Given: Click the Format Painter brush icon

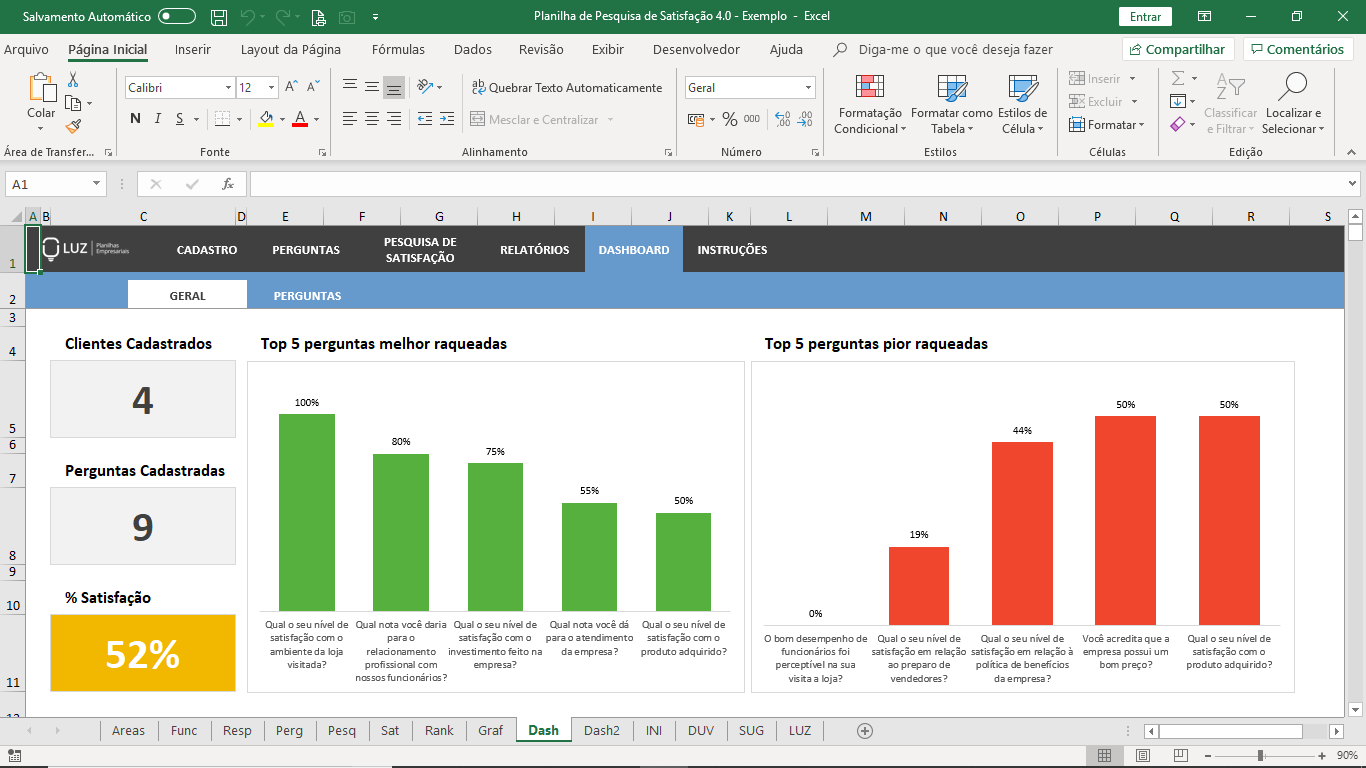Looking at the screenshot, I should pyautogui.click(x=73, y=126).
